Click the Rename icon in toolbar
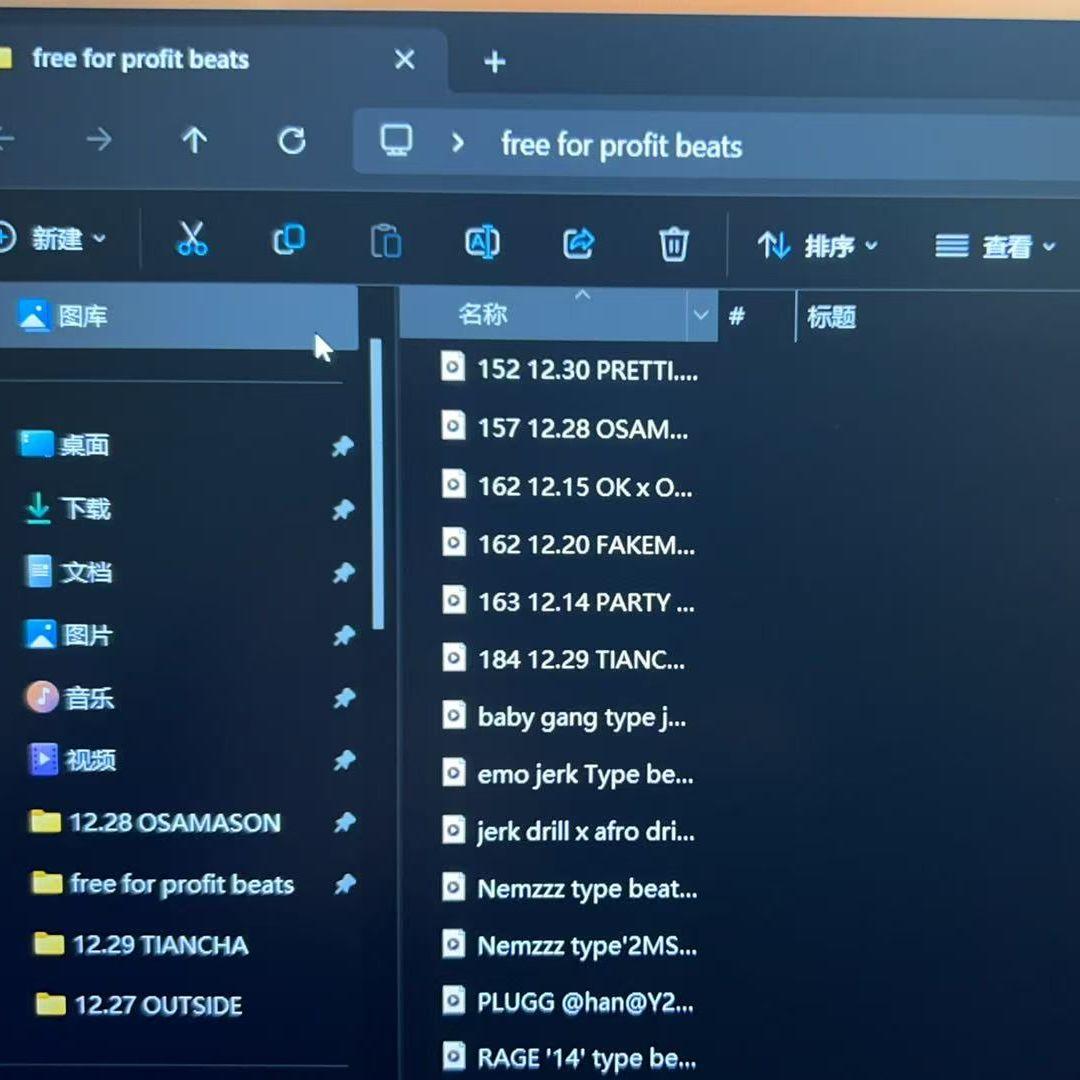Viewport: 1080px width, 1080px height. (482, 242)
